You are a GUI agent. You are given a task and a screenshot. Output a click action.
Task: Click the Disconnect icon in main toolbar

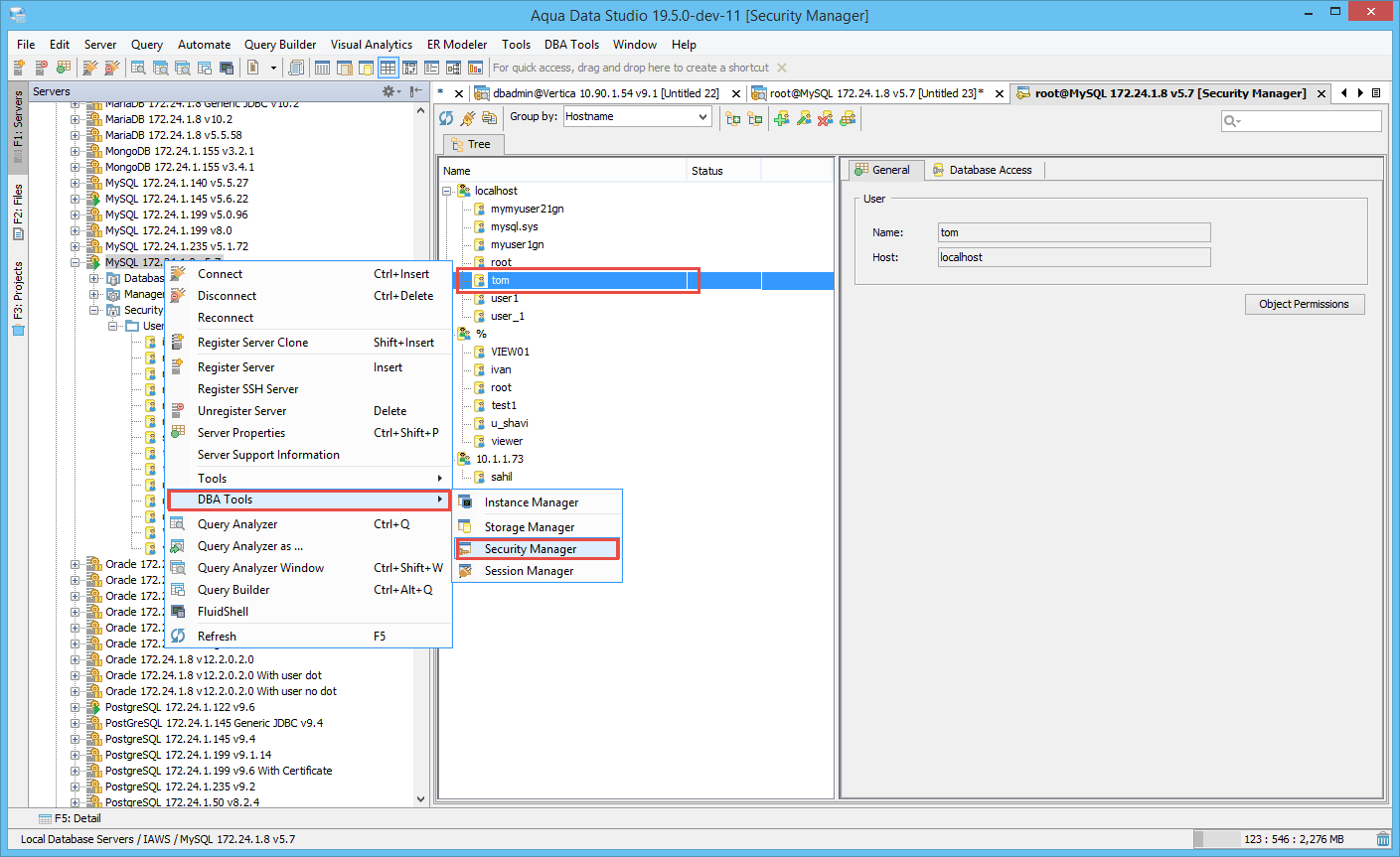(111, 68)
